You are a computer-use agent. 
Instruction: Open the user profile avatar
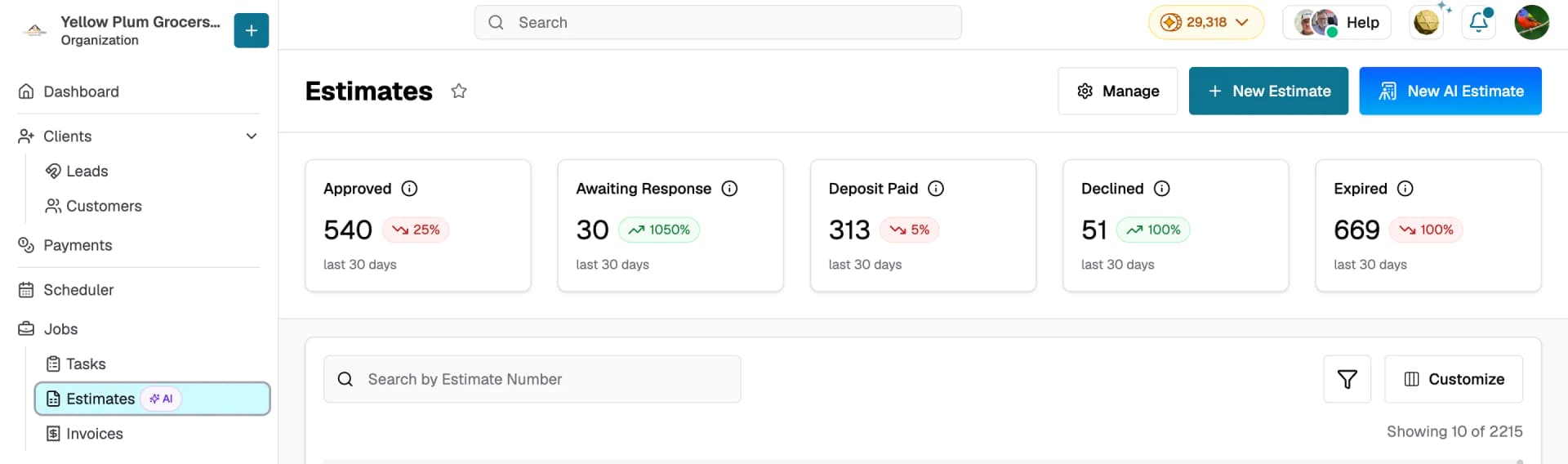[x=1531, y=22]
